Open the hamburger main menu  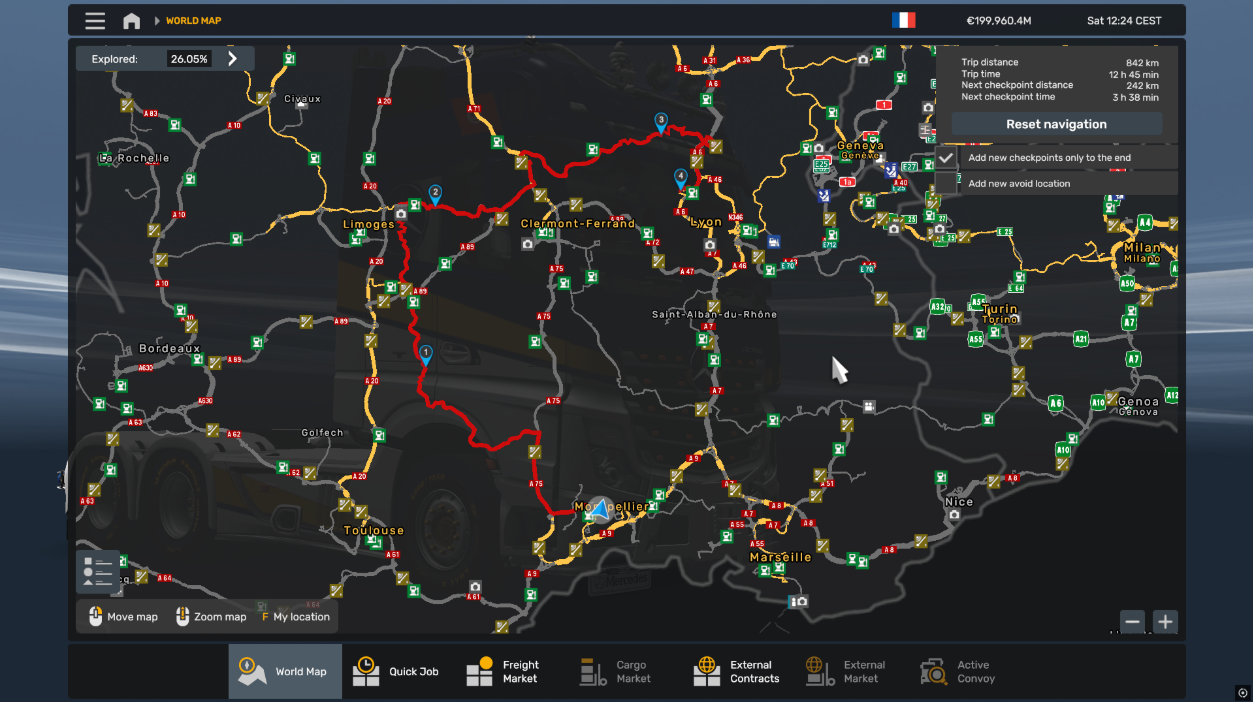95,21
